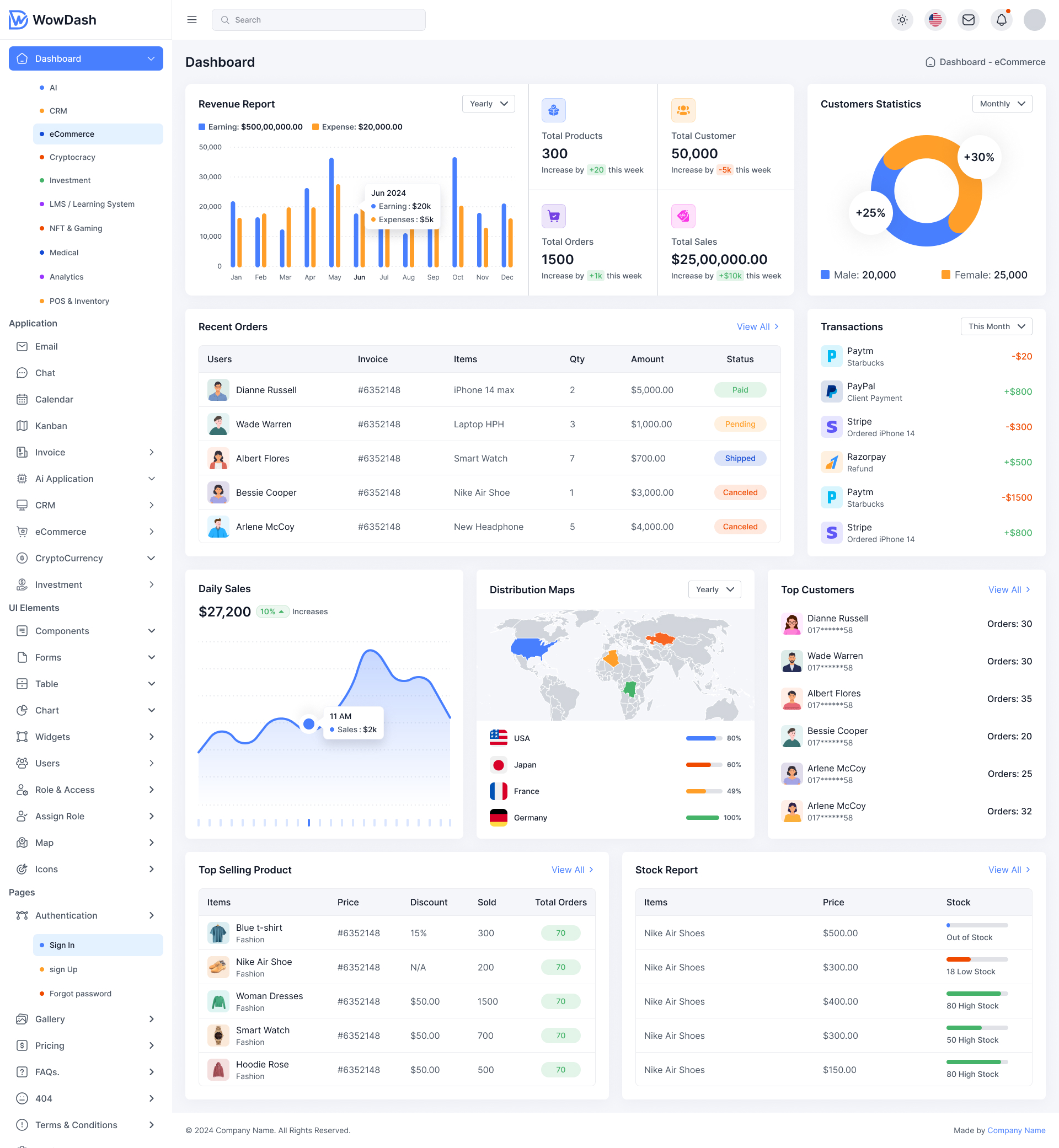This screenshot has height=1148, width=1059.
Task: Open the notifications bell icon
Action: [1001, 20]
